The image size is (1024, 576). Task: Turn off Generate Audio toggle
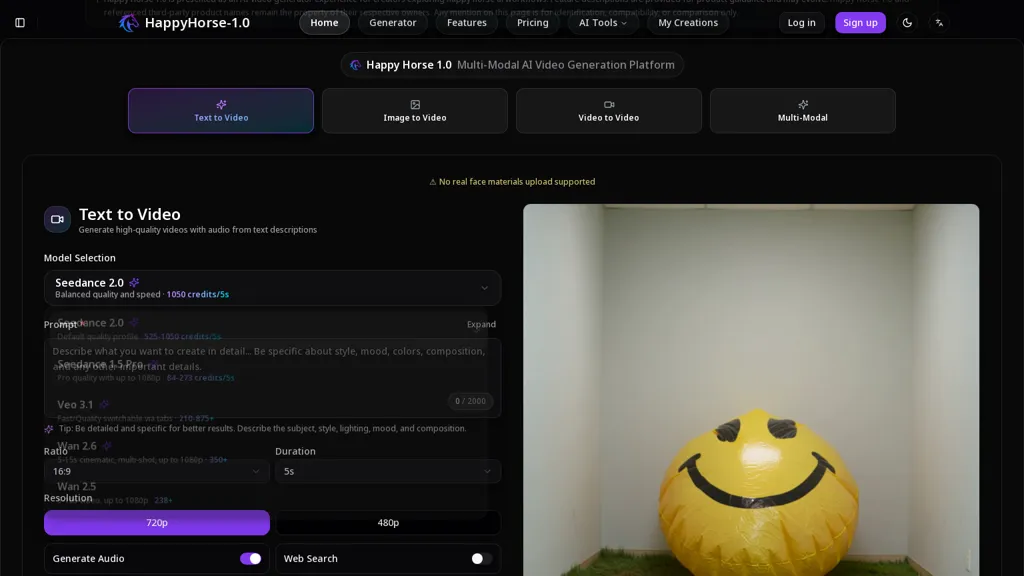coord(250,558)
